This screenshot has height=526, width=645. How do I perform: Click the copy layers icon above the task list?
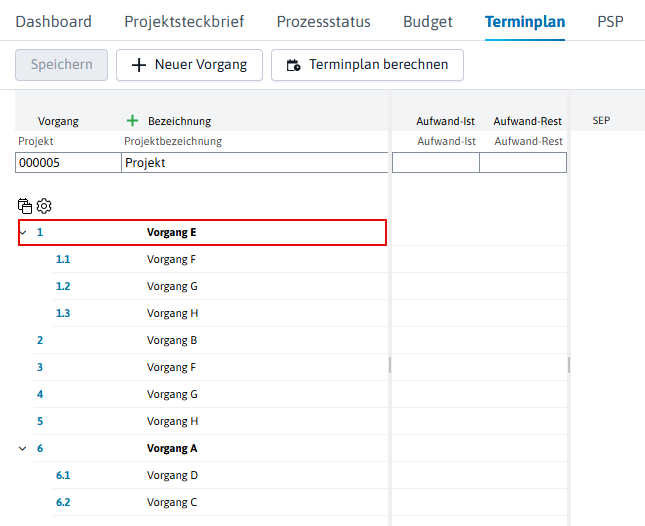[x=25, y=206]
